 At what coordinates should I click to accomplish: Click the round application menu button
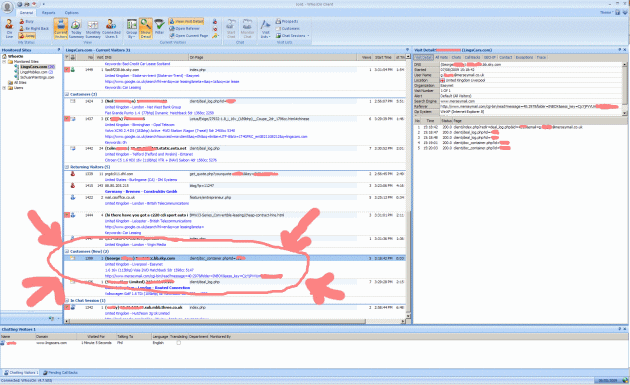click(7, 7)
